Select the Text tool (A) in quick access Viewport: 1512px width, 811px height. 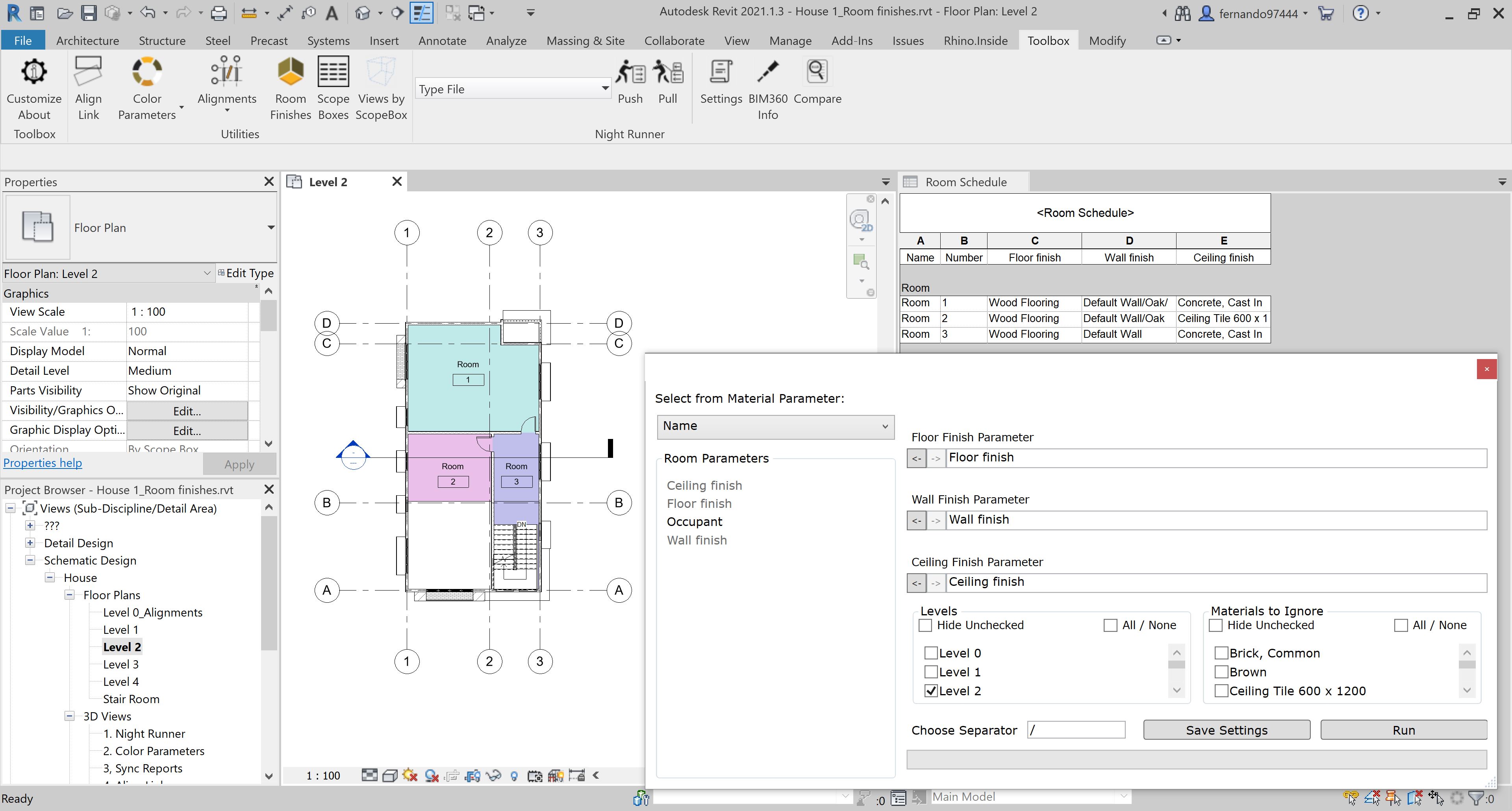tap(332, 12)
